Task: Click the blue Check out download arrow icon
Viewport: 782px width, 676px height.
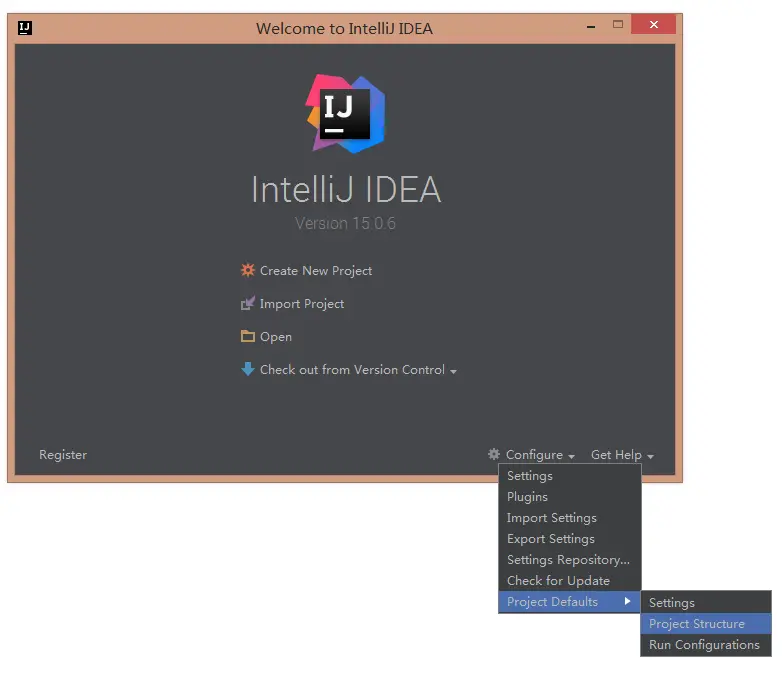Action: pyautogui.click(x=247, y=369)
